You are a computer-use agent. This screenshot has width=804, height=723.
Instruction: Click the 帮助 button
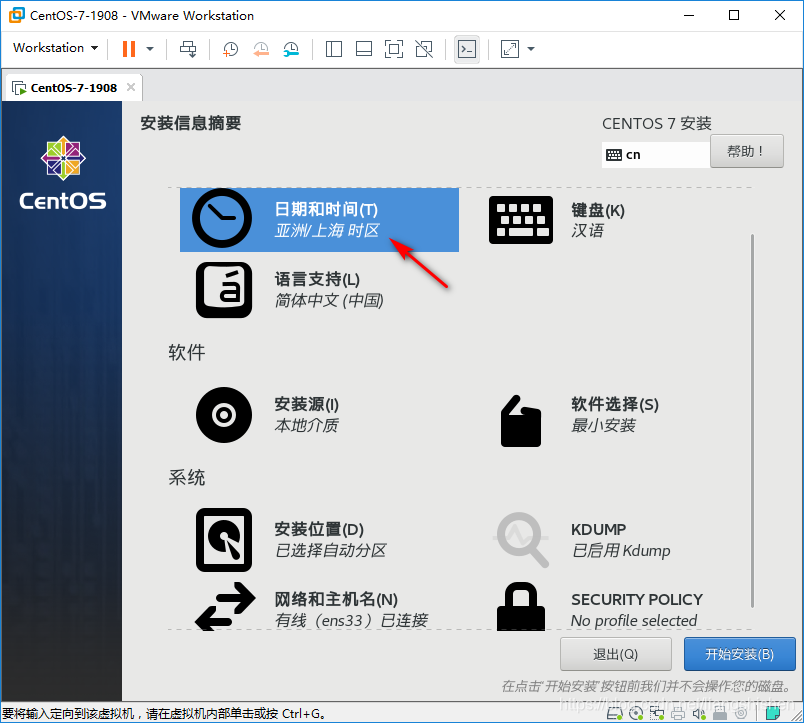(x=746, y=151)
